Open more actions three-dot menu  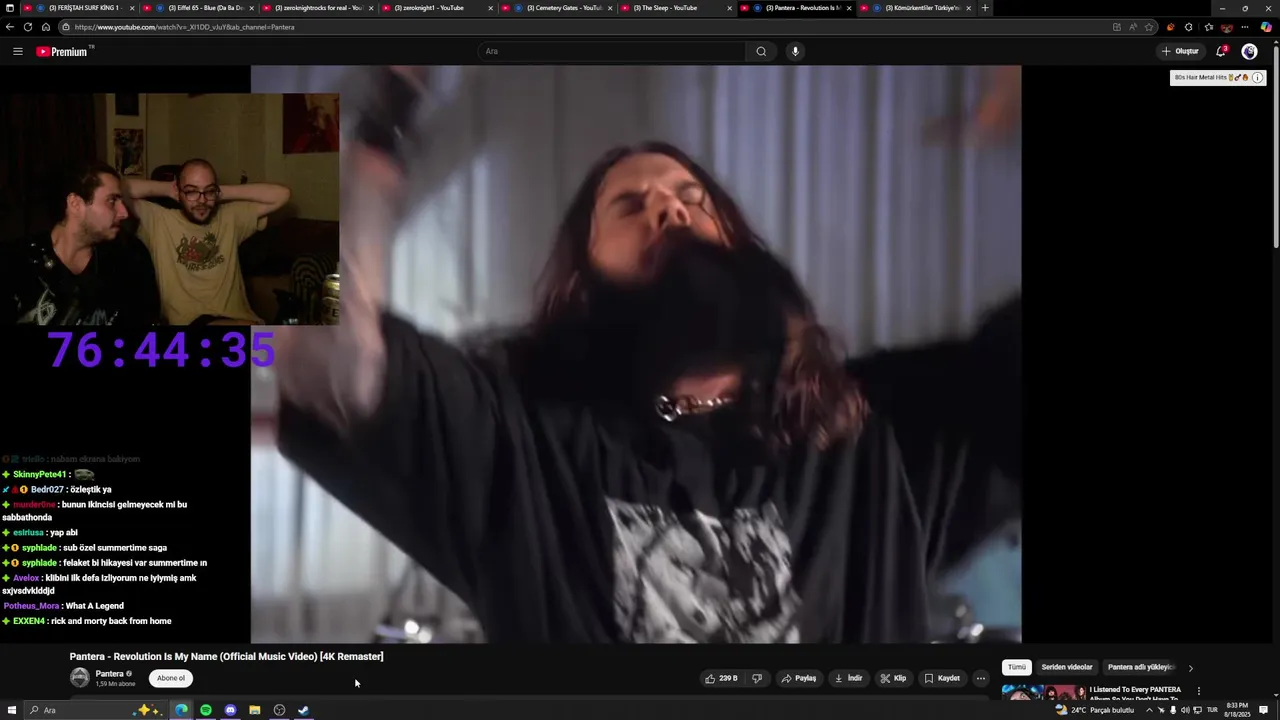tap(980, 678)
